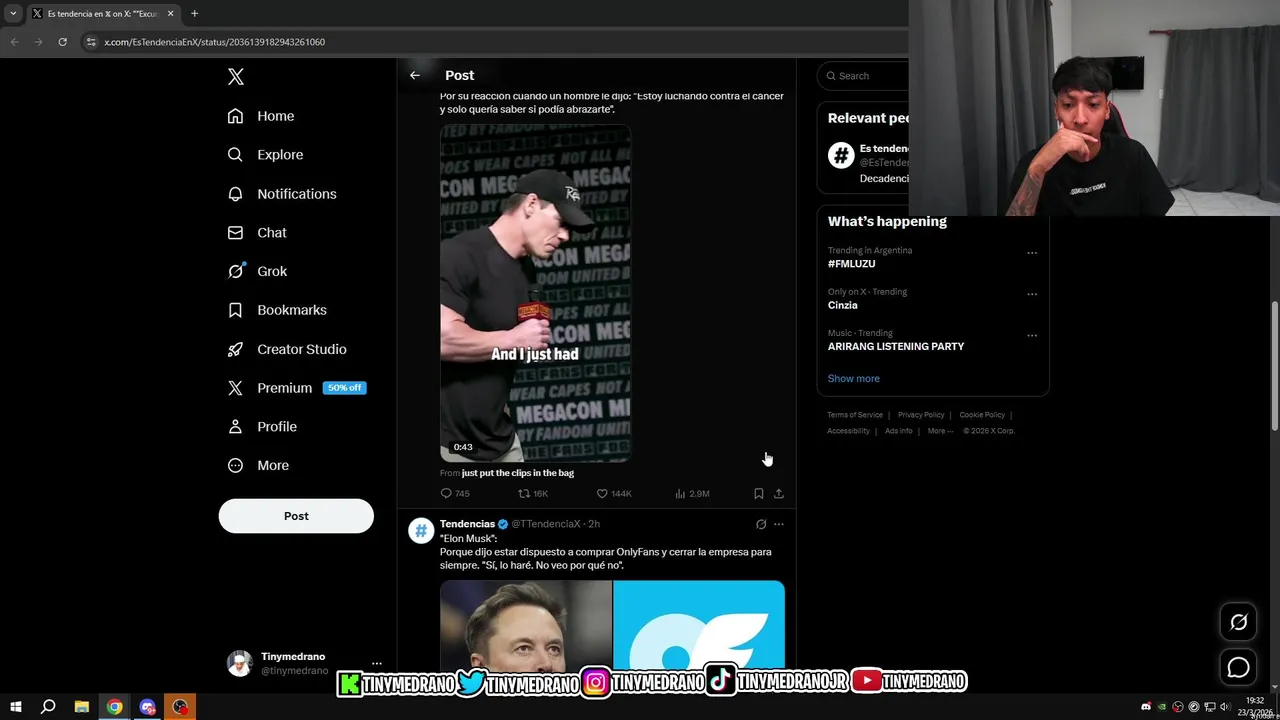Open the Windows Start menu

click(16, 707)
